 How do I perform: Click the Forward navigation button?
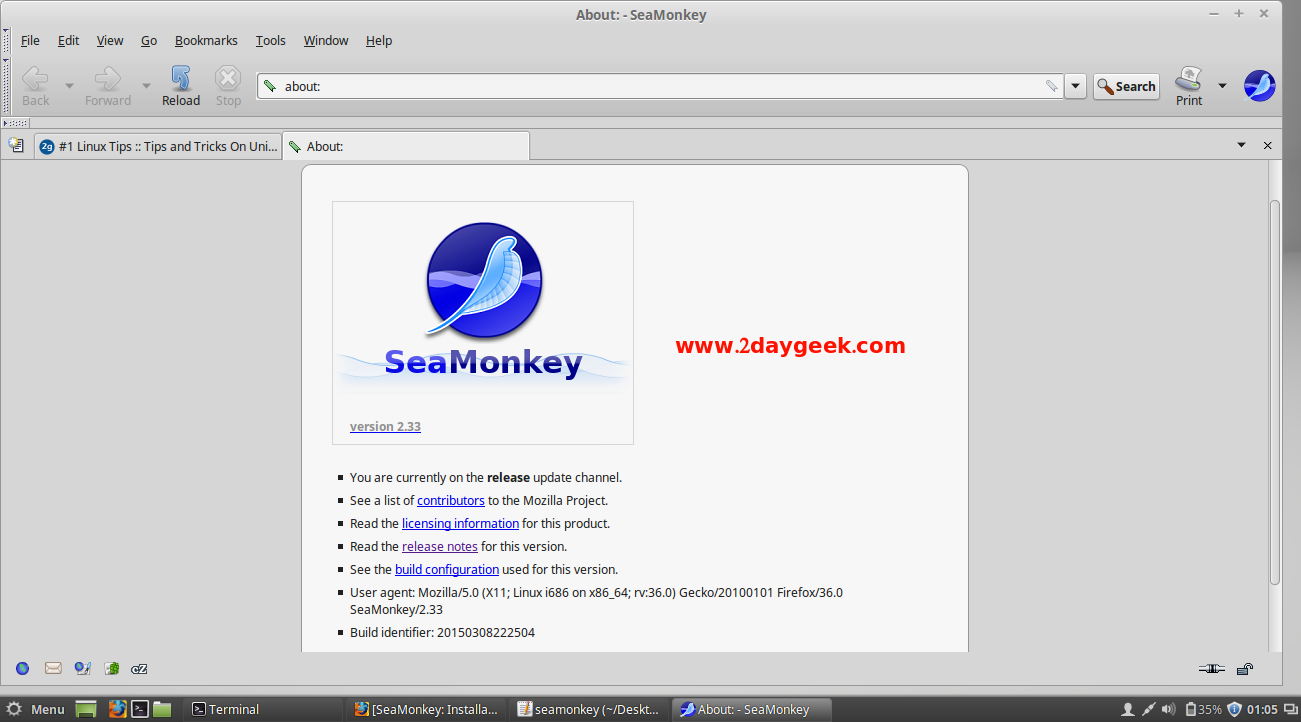click(108, 86)
